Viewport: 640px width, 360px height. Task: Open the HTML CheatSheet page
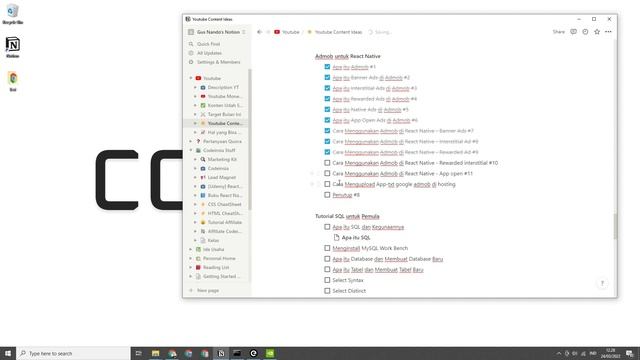point(224,213)
